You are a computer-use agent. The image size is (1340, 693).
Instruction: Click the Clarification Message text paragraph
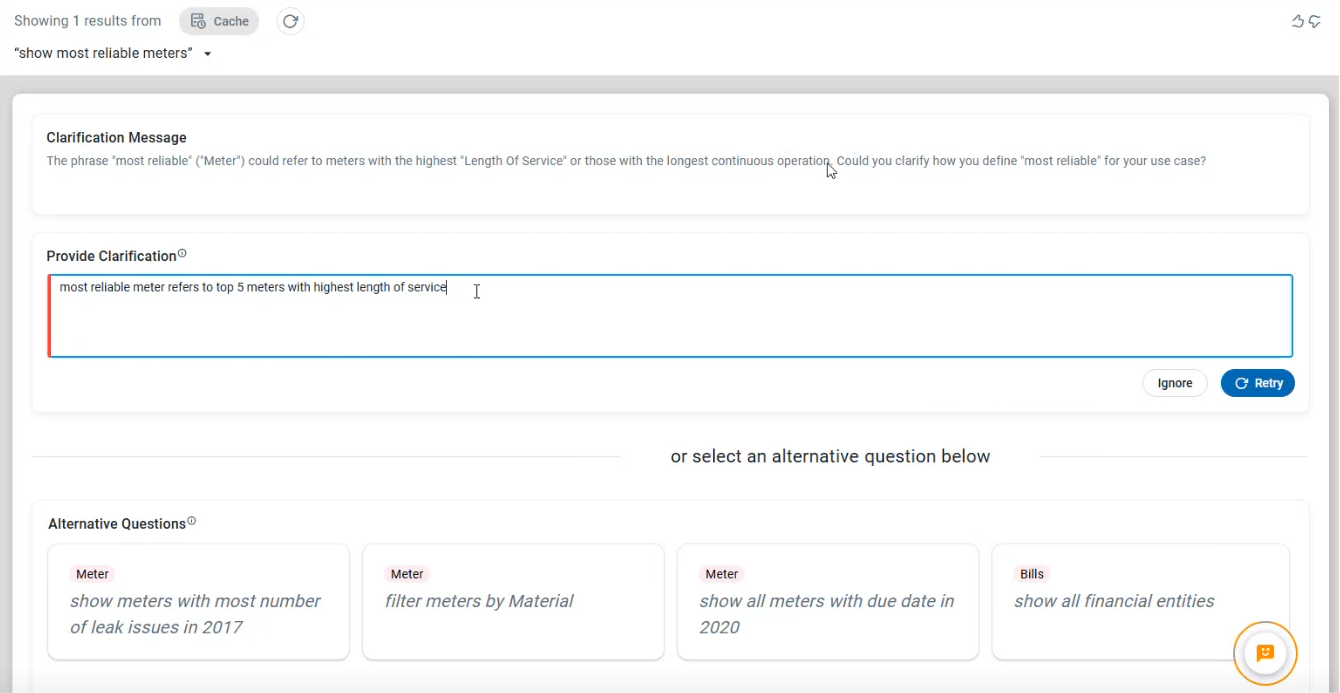click(626, 161)
